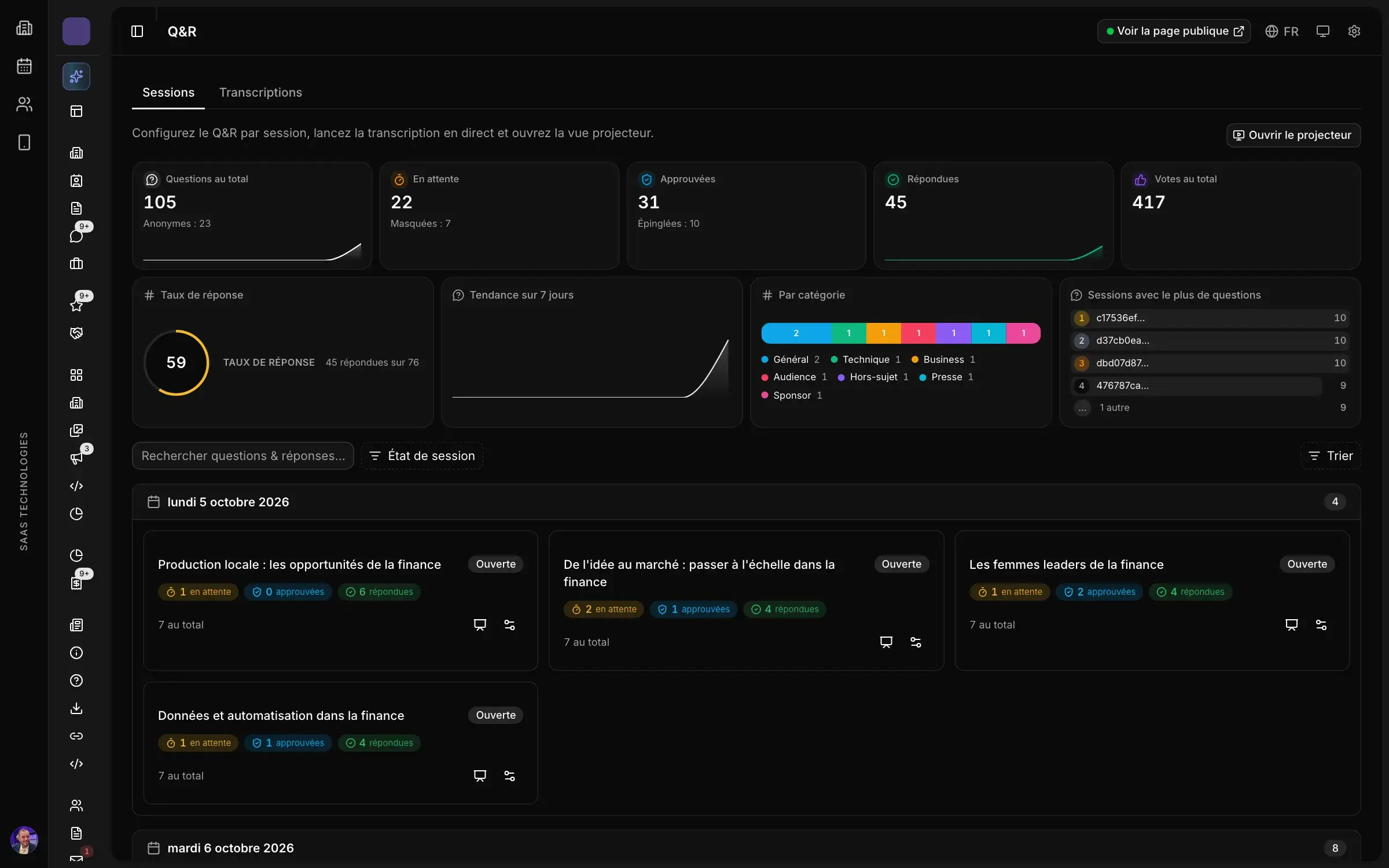Viewport: 1389px width, 868px height.
Task: Select session c17536ef... in top sessions list
Action: click(1209, 318)
